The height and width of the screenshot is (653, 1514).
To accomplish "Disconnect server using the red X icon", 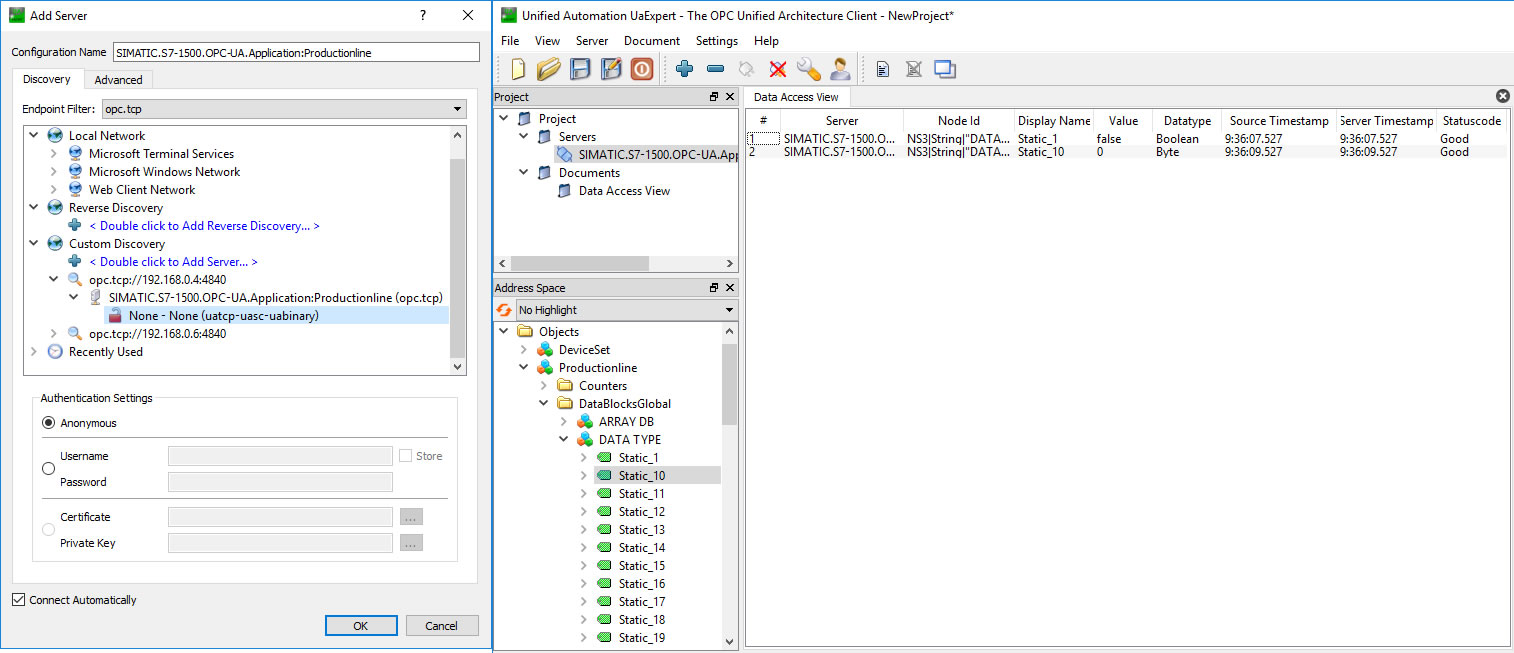I will [777, 69].
